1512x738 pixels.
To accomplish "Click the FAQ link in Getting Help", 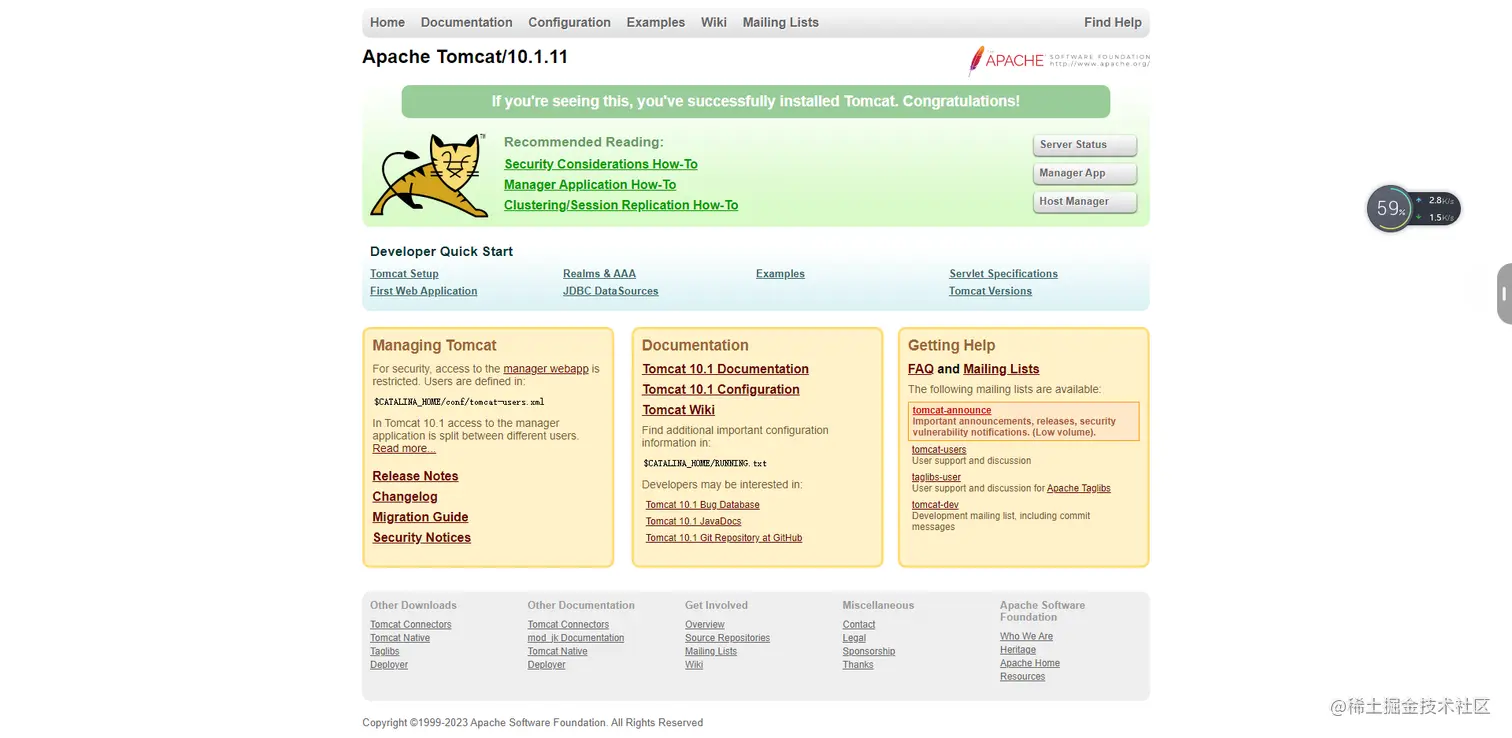I will (x=920, y=369).
